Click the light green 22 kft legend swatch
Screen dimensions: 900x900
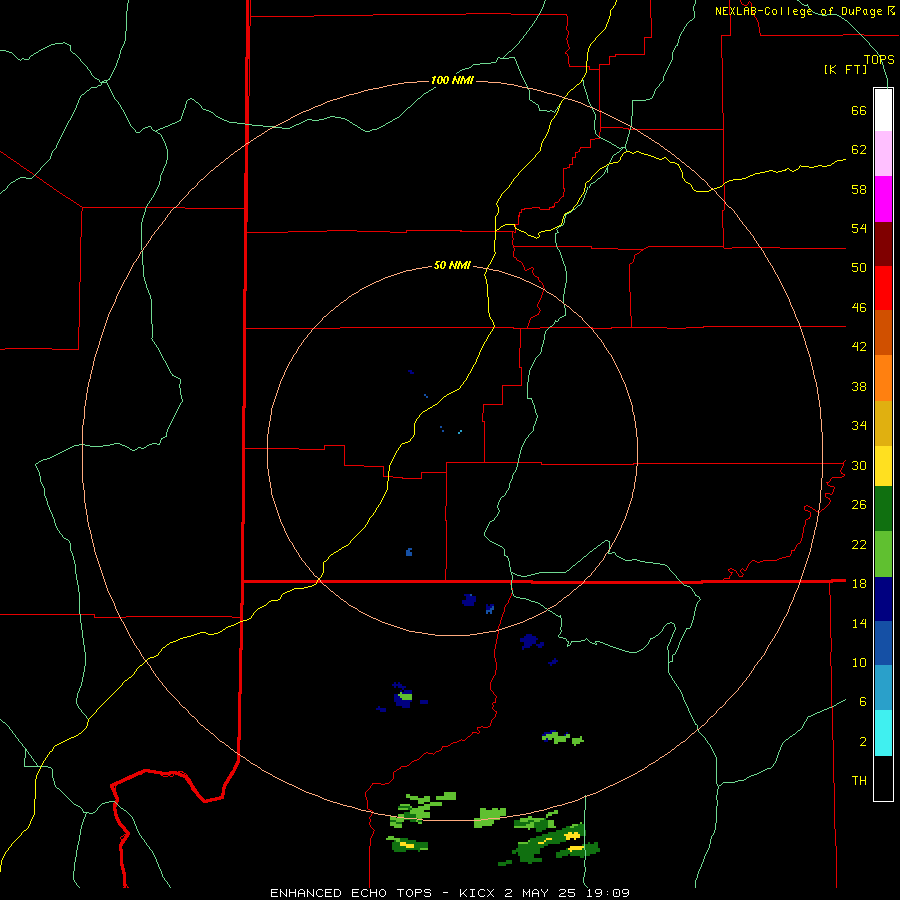(883, 554)
